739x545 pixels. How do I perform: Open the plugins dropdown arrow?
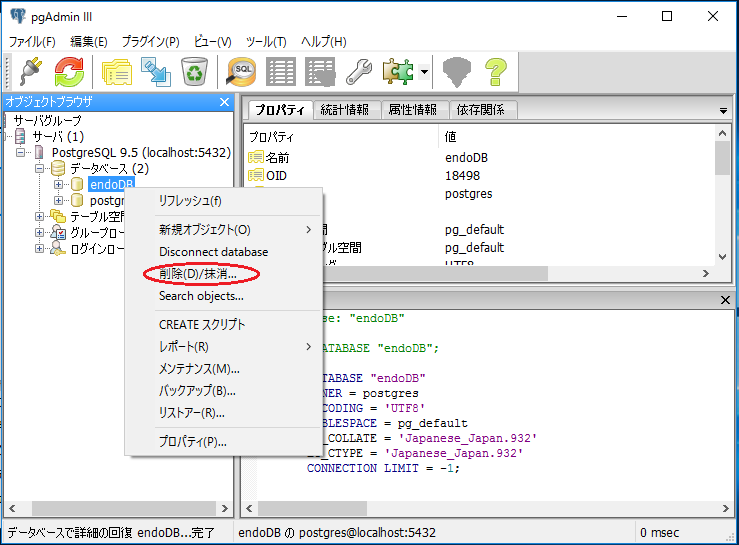pyautogui.click(x=424, y=72)
